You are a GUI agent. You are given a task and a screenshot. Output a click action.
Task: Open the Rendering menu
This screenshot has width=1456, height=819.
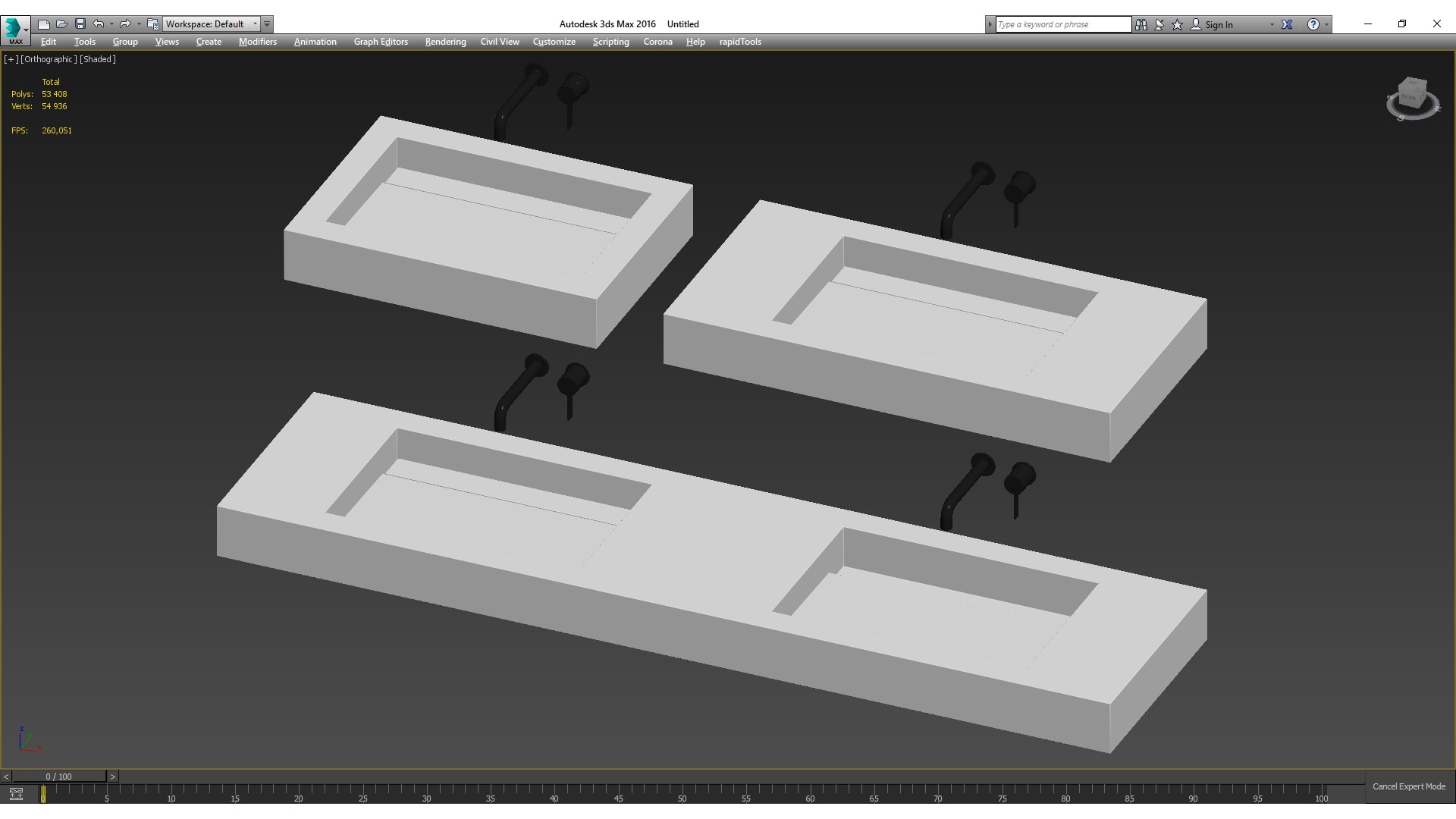445,42
